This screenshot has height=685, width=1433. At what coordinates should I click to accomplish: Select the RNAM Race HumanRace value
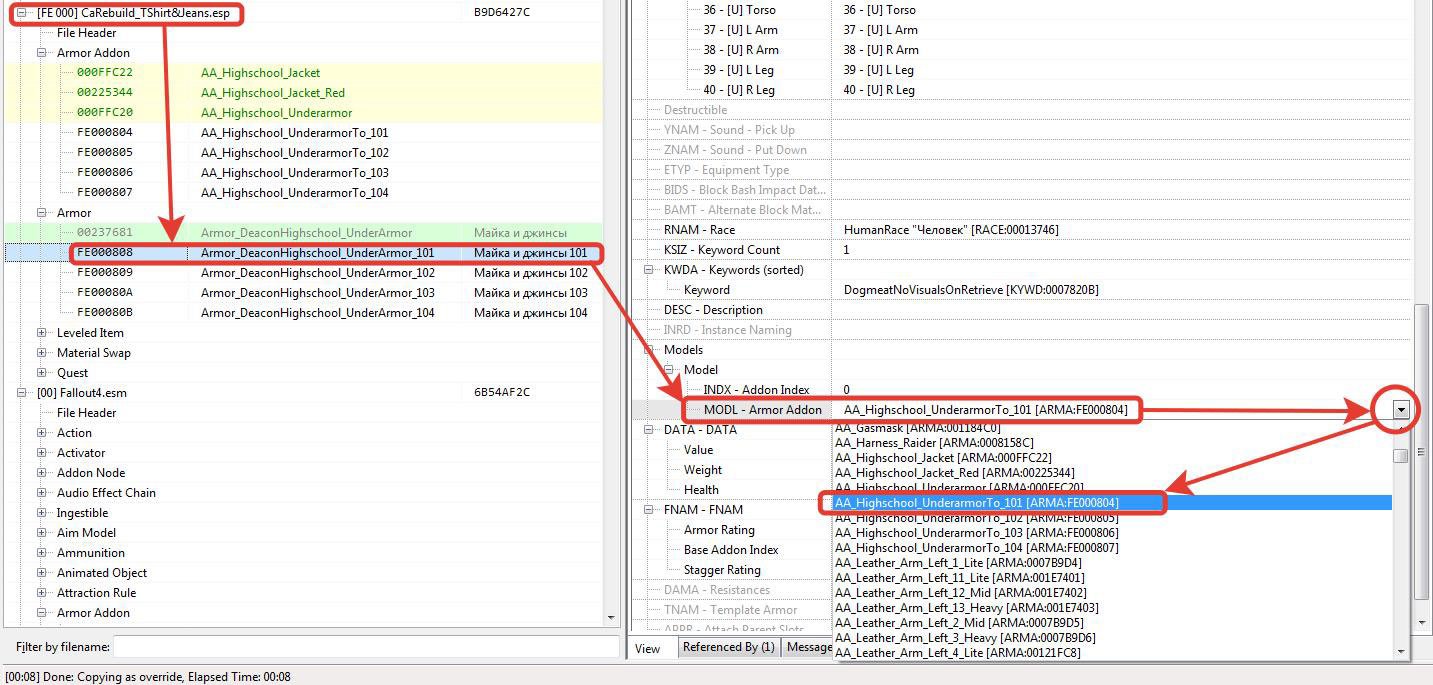950,230
